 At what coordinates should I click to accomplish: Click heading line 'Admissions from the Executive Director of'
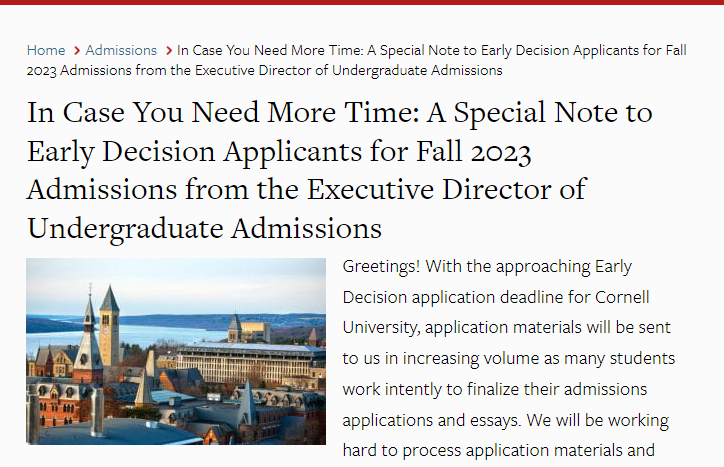pos(306,189)
